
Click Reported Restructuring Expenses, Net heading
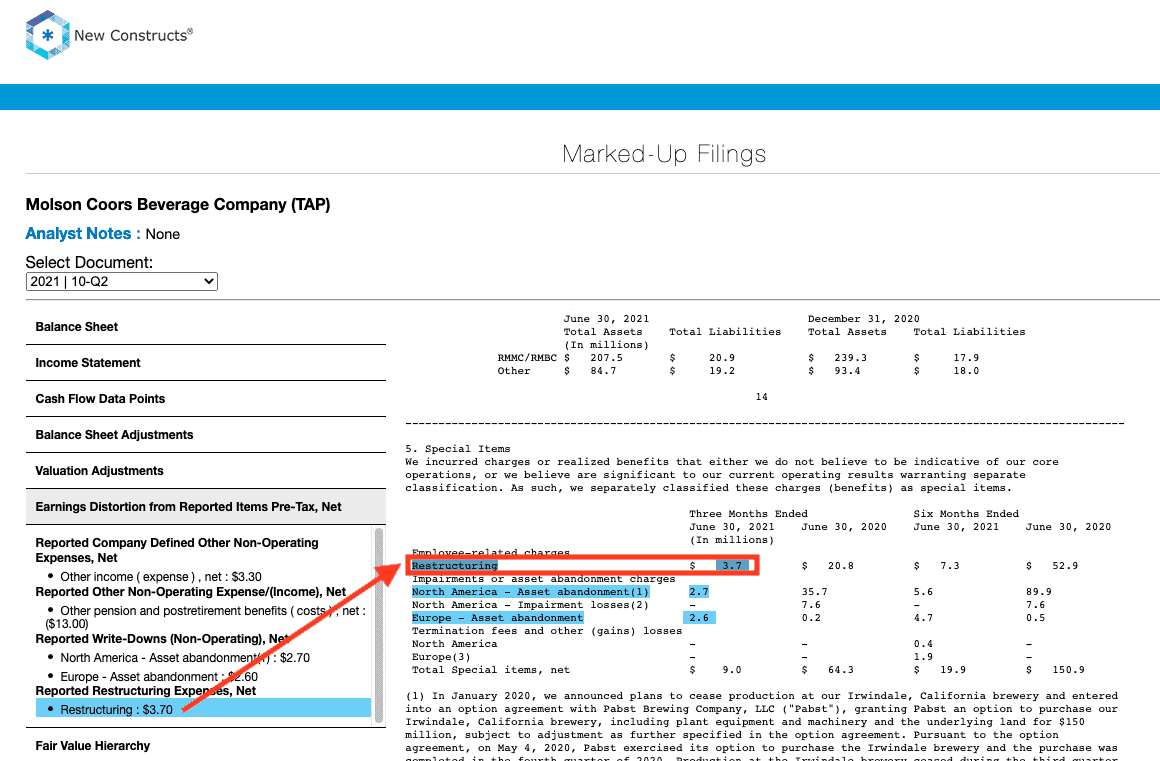[x=146, y=691]
